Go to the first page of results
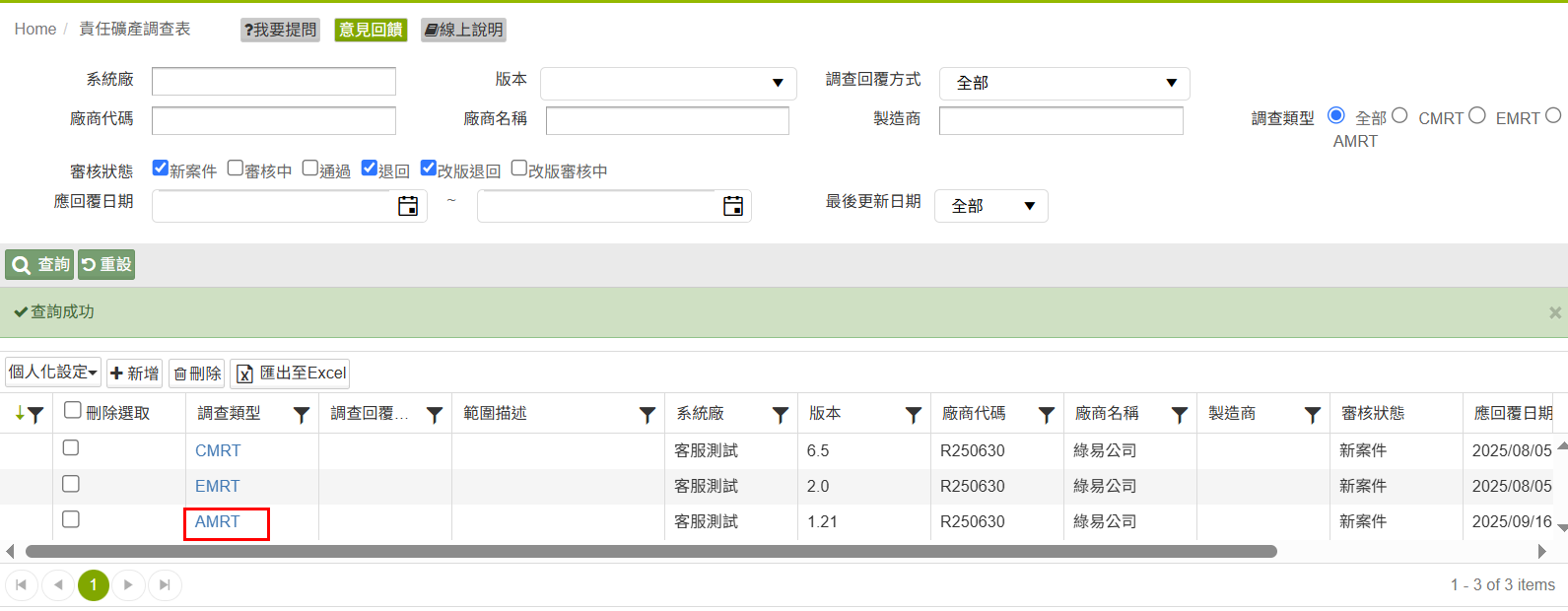Screen dimensions: 1568x611 pyautogui.click(x=22, y=585)
